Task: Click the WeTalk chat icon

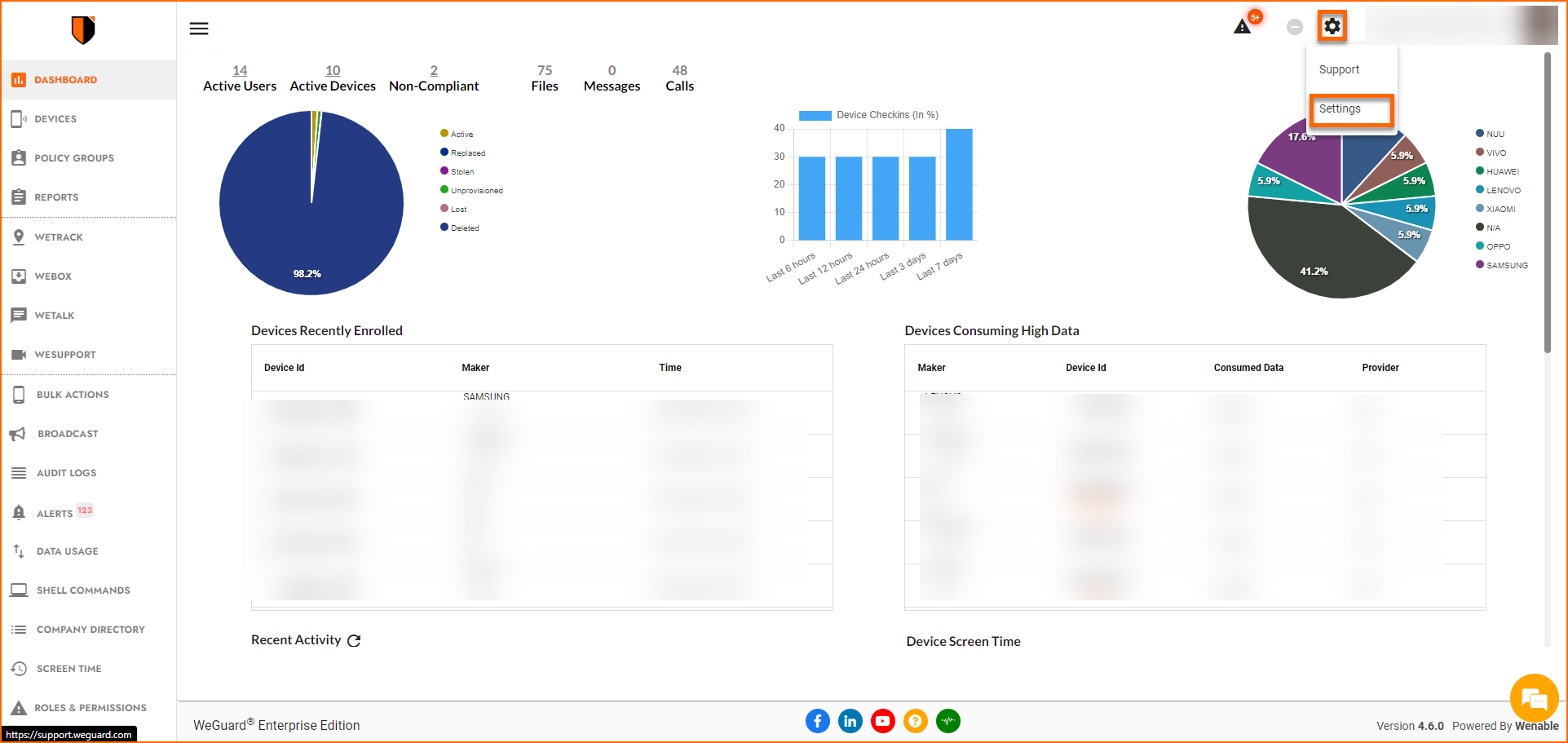Action: pyautogui.click(x=19, y=316)
